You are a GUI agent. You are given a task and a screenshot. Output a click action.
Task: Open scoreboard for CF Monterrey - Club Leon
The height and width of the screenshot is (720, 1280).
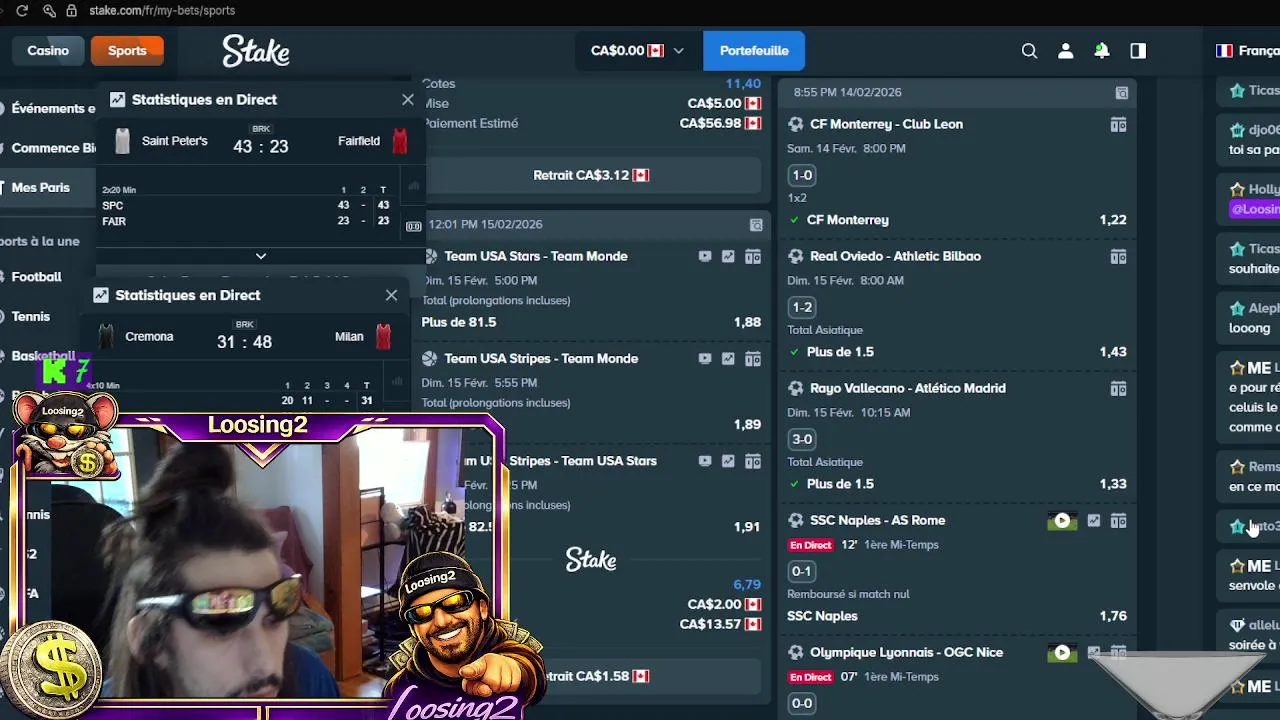coord(1118,125)
